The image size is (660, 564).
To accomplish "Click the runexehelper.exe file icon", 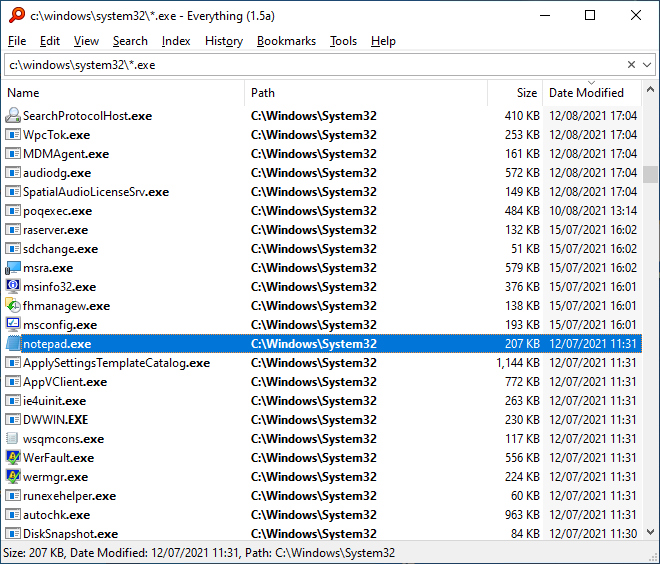I will pyautogui.click(x=13, y=496).
